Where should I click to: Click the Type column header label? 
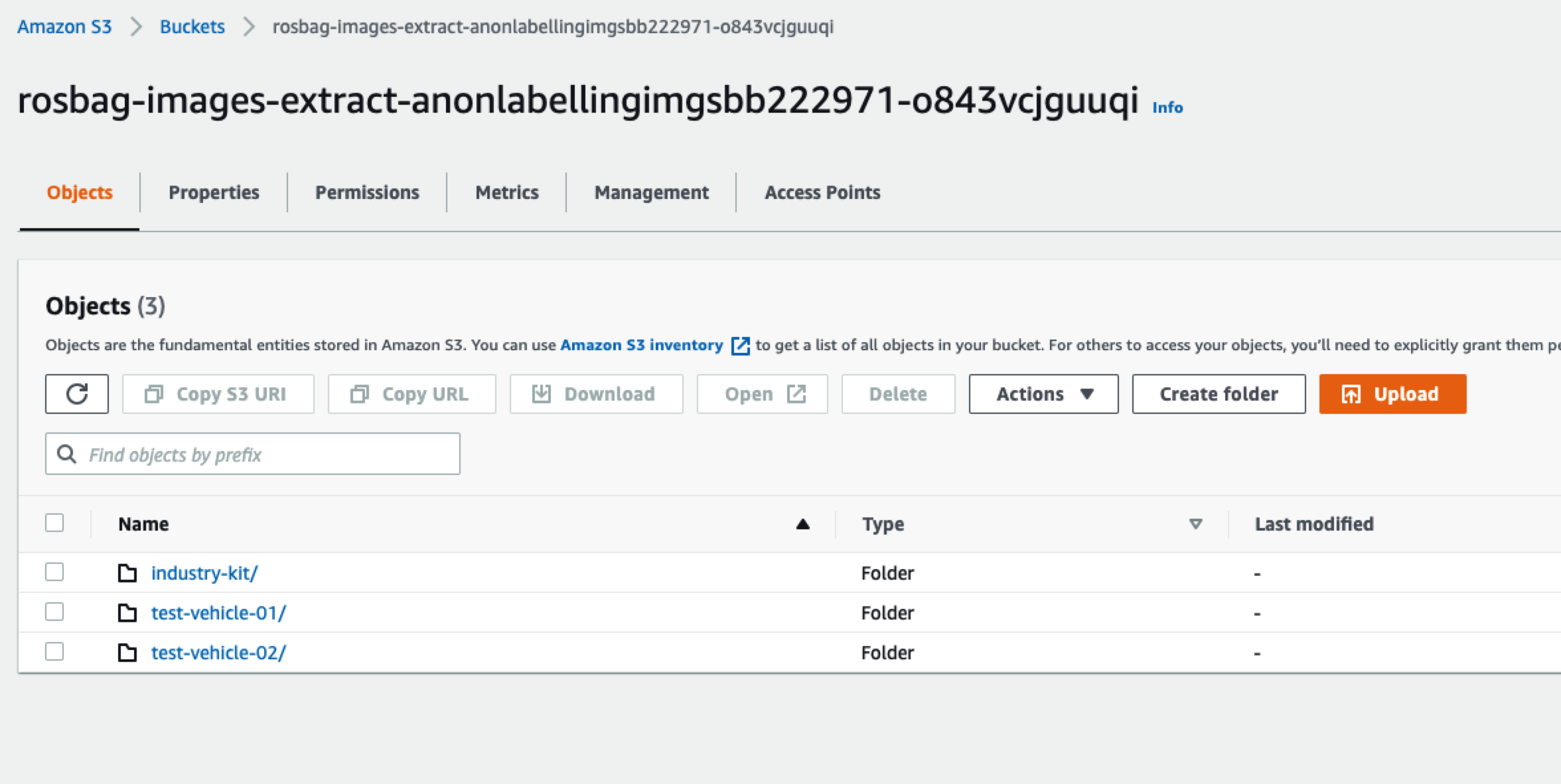tap(883, 524)
